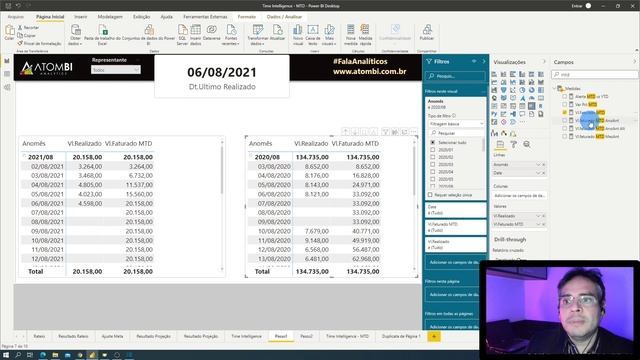Image resolution: width=640 pixels, height=360 pixels.
Task: Check the 2020/01 filter value
Action: pyautogui.click(x=433, y=150)
